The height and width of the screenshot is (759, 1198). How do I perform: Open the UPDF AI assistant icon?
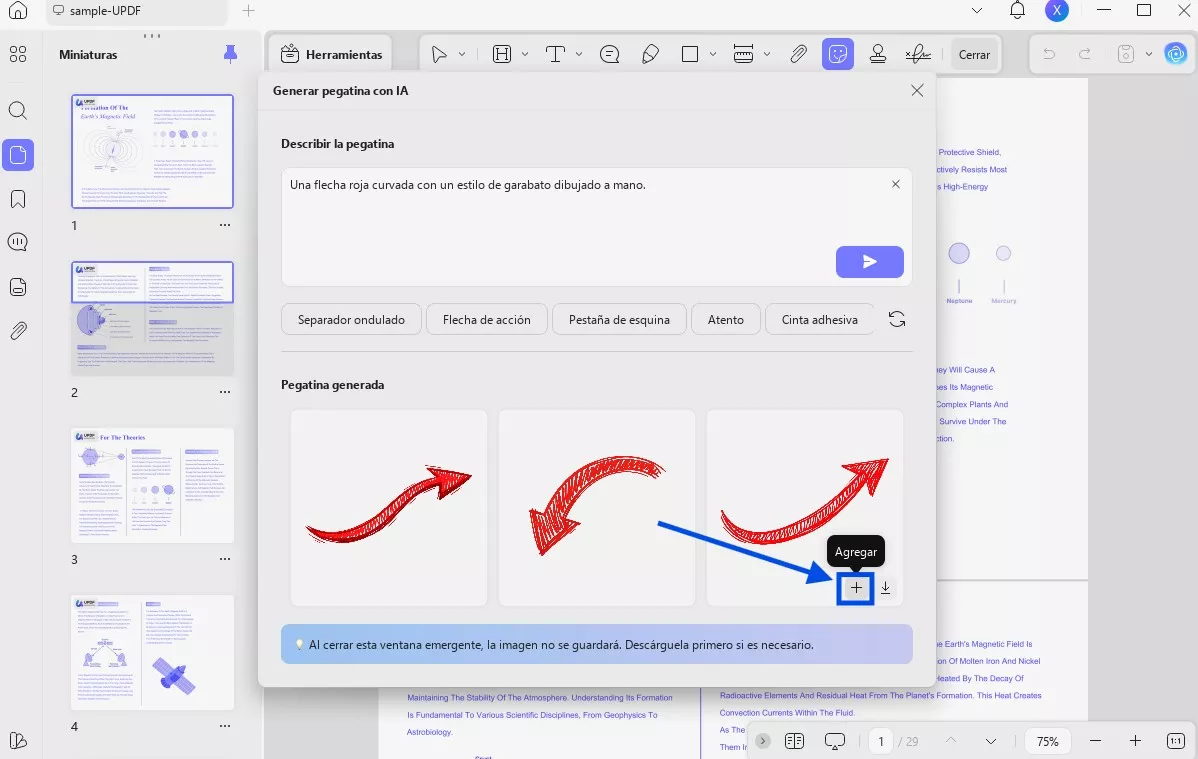pyautogui.click(x=1175, y=54)
